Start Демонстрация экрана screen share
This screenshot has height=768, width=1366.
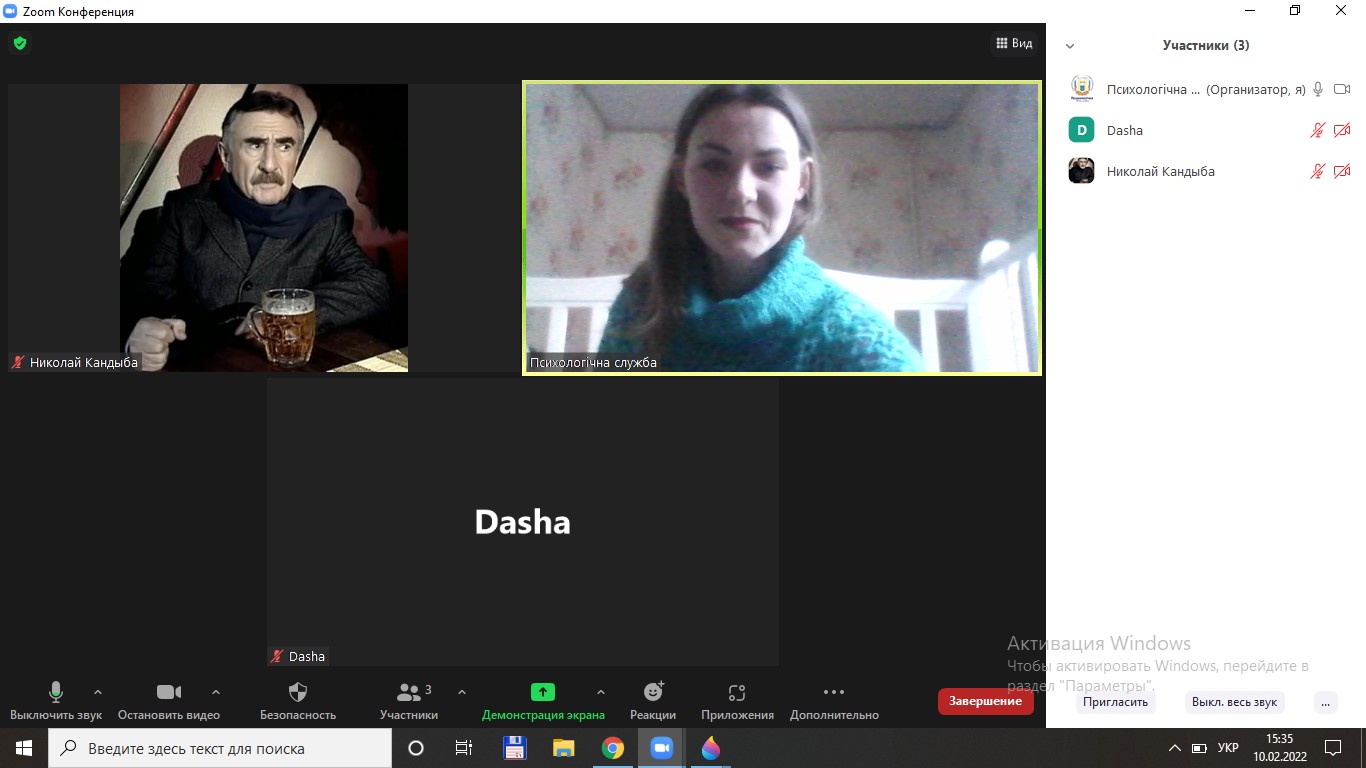click(x=543, y=701)
